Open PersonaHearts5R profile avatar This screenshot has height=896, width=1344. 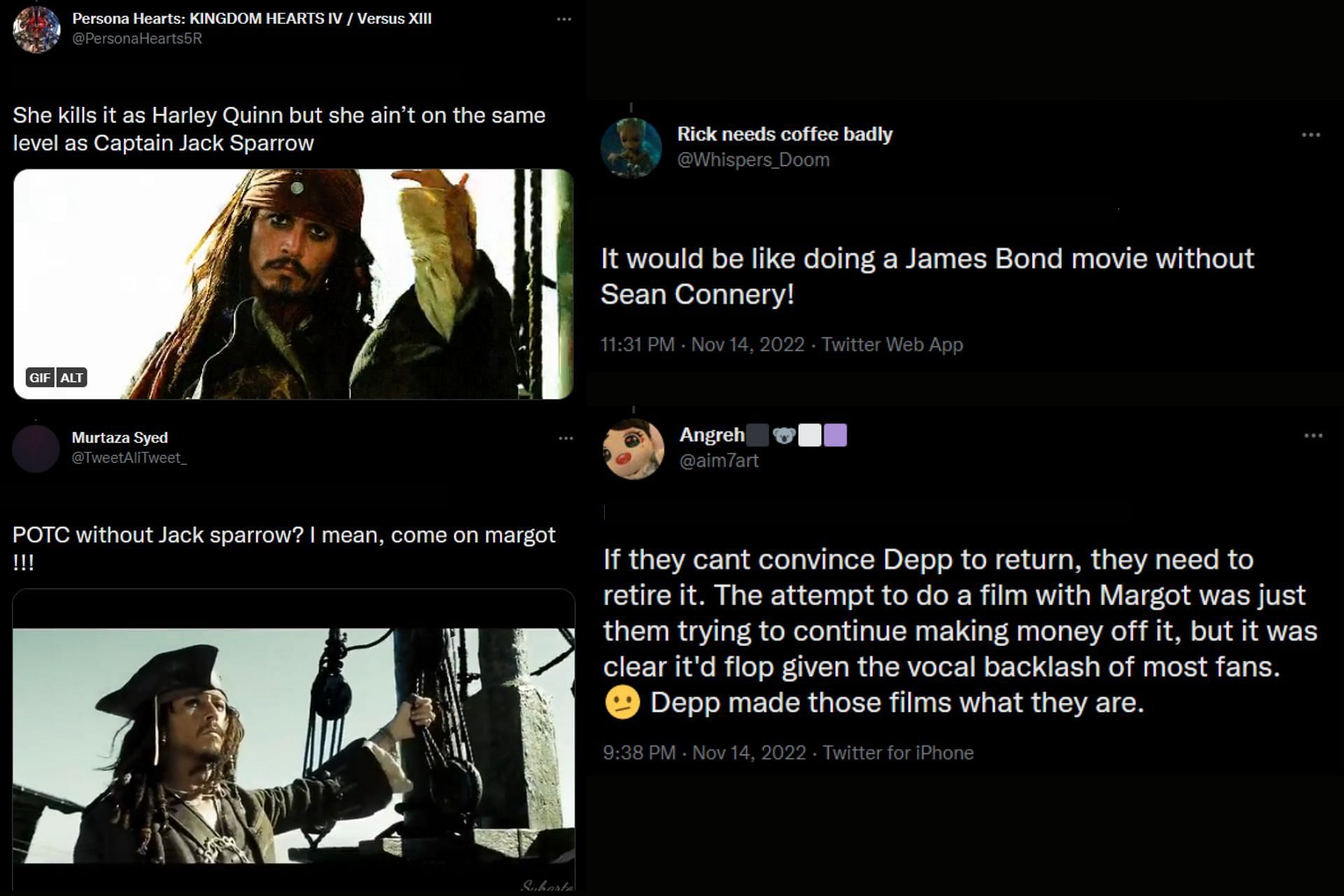(36, 29)
